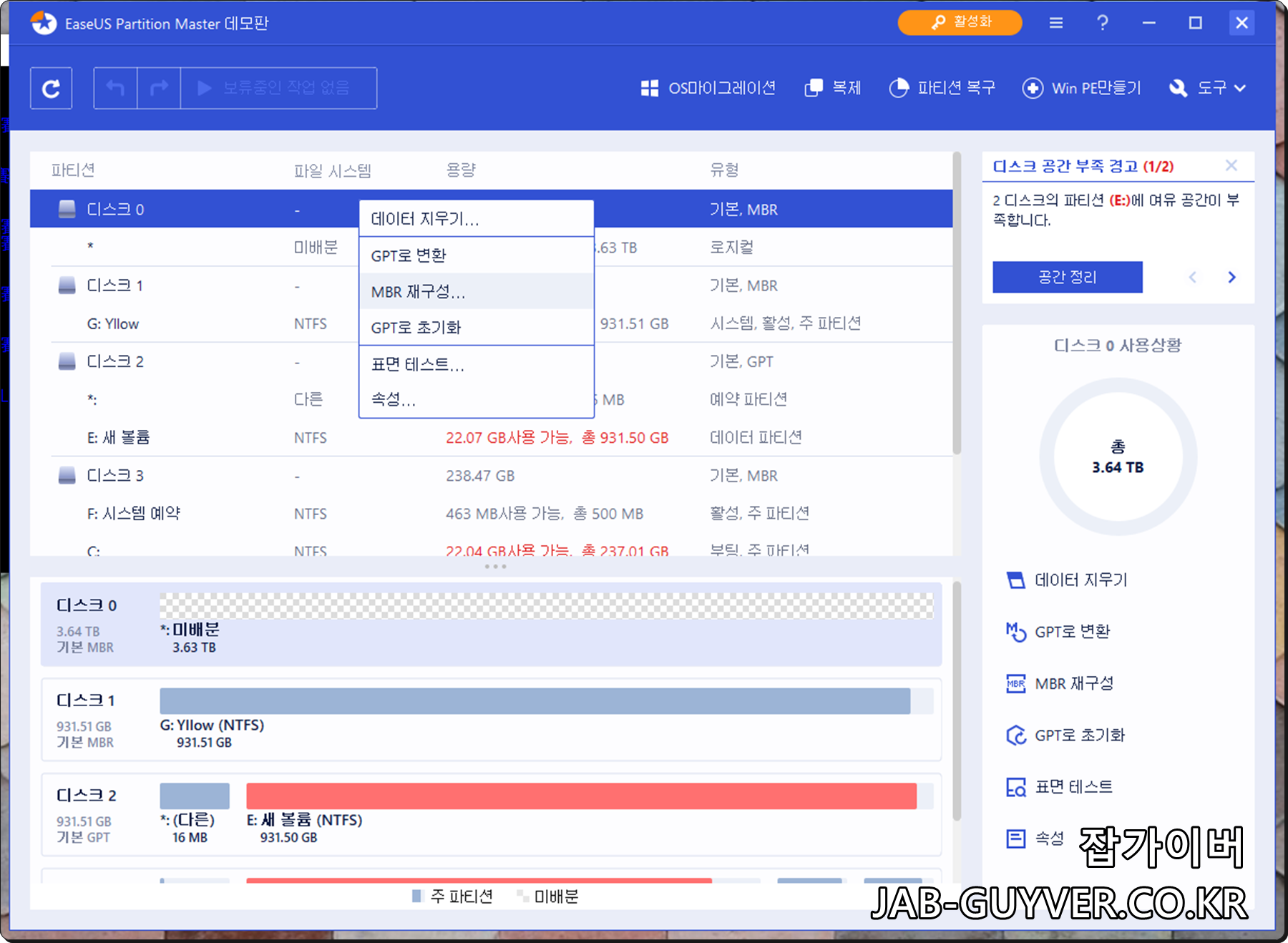Choose MBR 재구성... in context menu

click(477, 291)
